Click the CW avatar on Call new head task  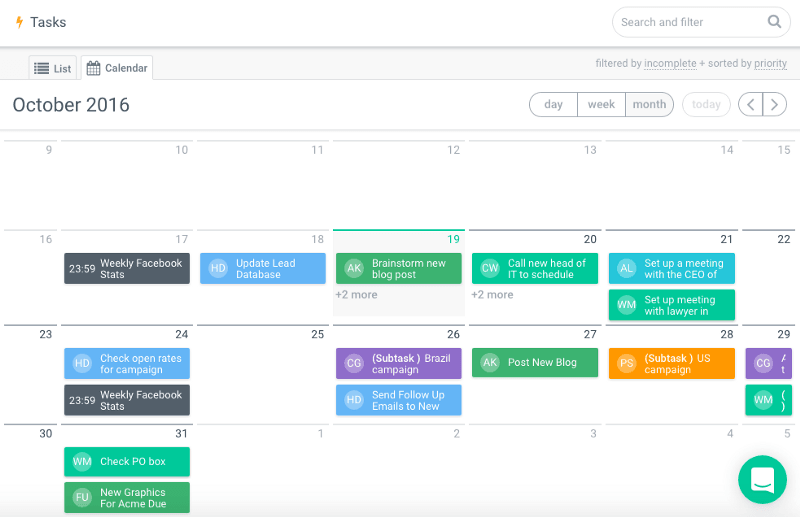click(x=489, y=268)
